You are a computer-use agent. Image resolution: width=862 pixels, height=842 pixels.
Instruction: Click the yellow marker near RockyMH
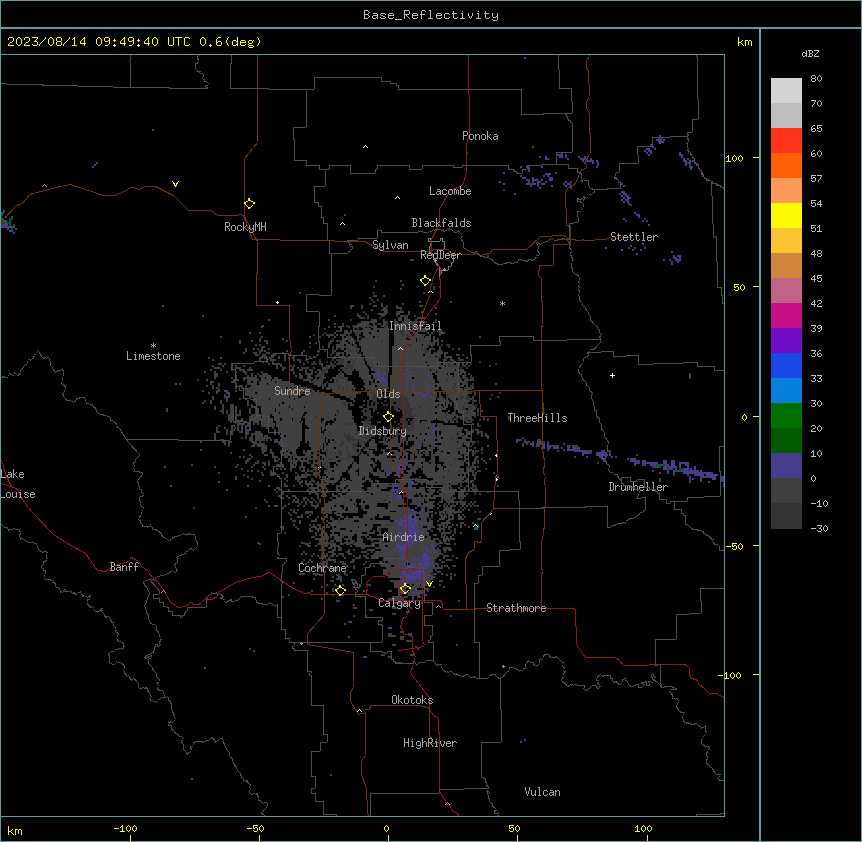[250, 203]
